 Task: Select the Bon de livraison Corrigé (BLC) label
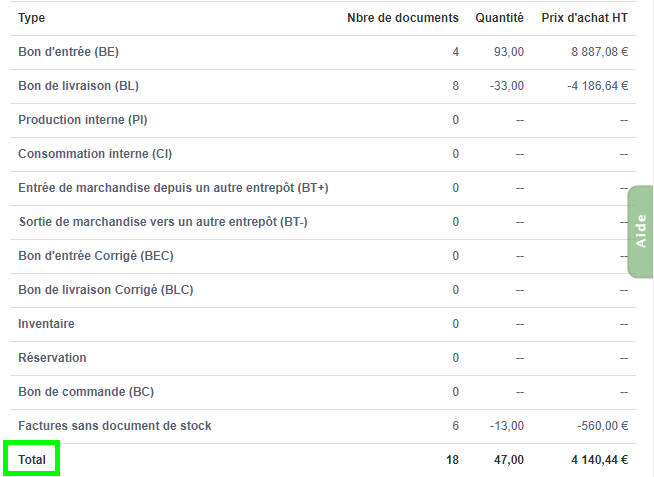pyautogui.click(x=106, y=290)
